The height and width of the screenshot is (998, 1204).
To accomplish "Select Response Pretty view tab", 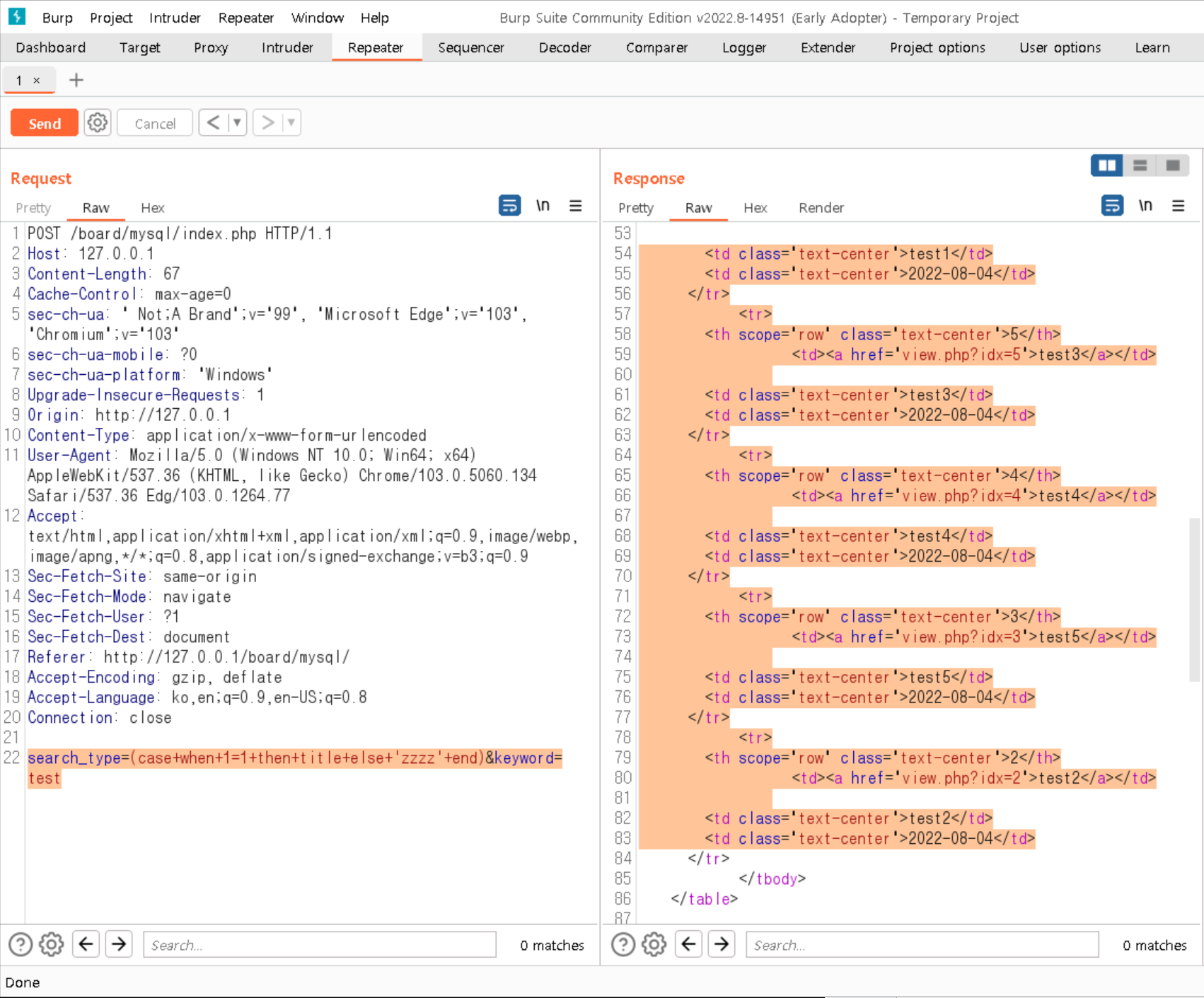I will point(635,207).
